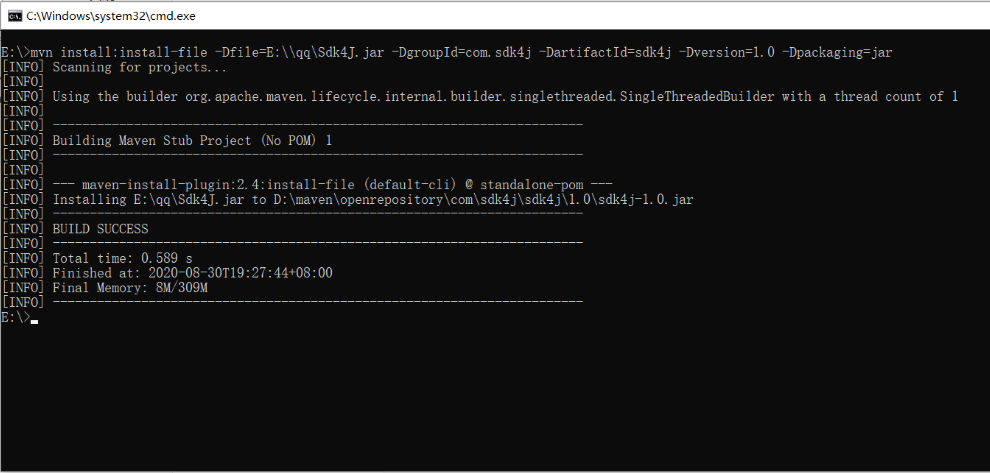Click the C:\Windows\system32\cmd.exe window title
Image resolution: width=990 pixels, height=473 pixels.
[110, 16]
